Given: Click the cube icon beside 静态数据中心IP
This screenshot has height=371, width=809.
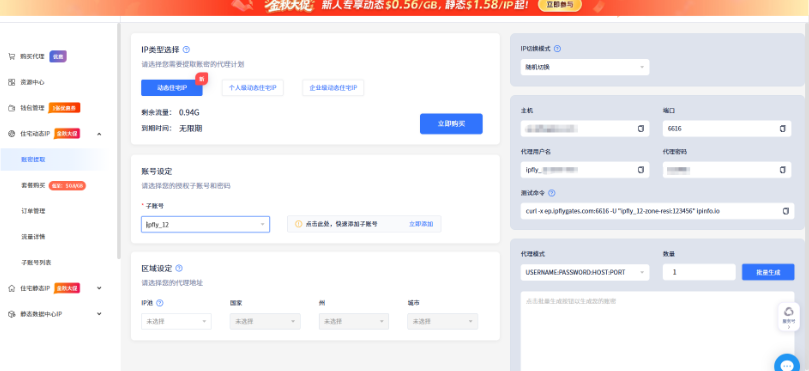Looking at the screenshot, I should click(x=11, y=314).
